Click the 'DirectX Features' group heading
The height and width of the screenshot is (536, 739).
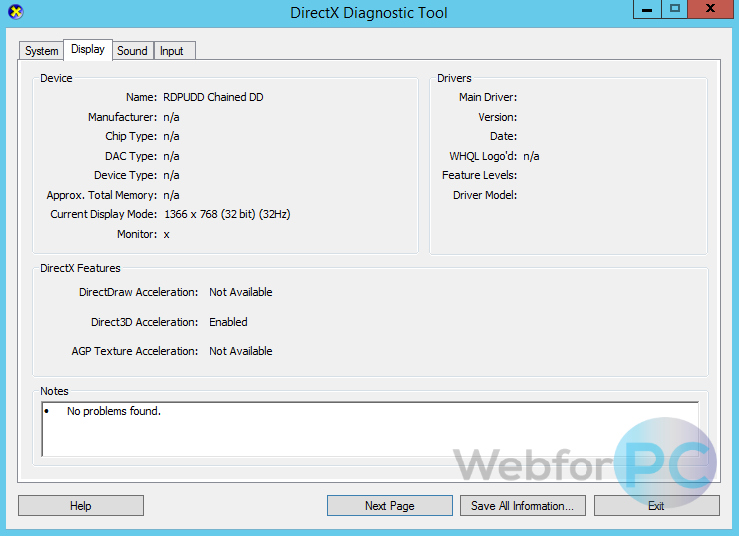80,268
